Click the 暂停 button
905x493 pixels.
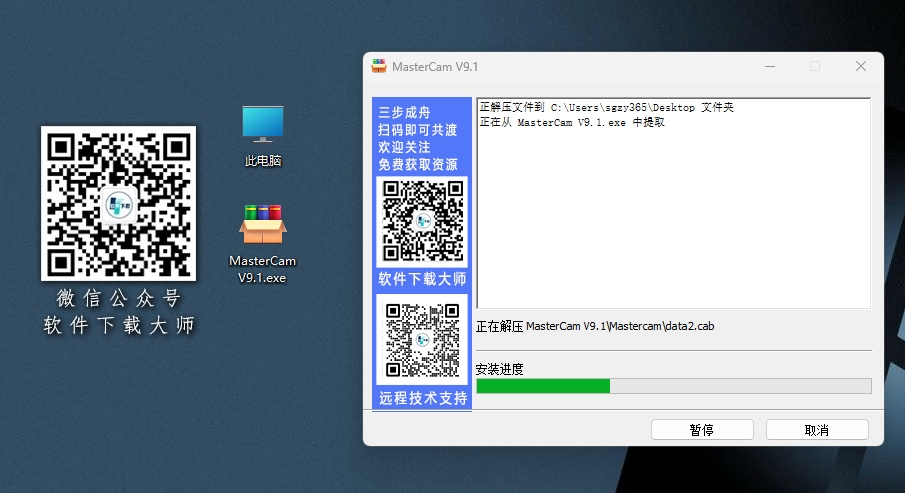702,429
